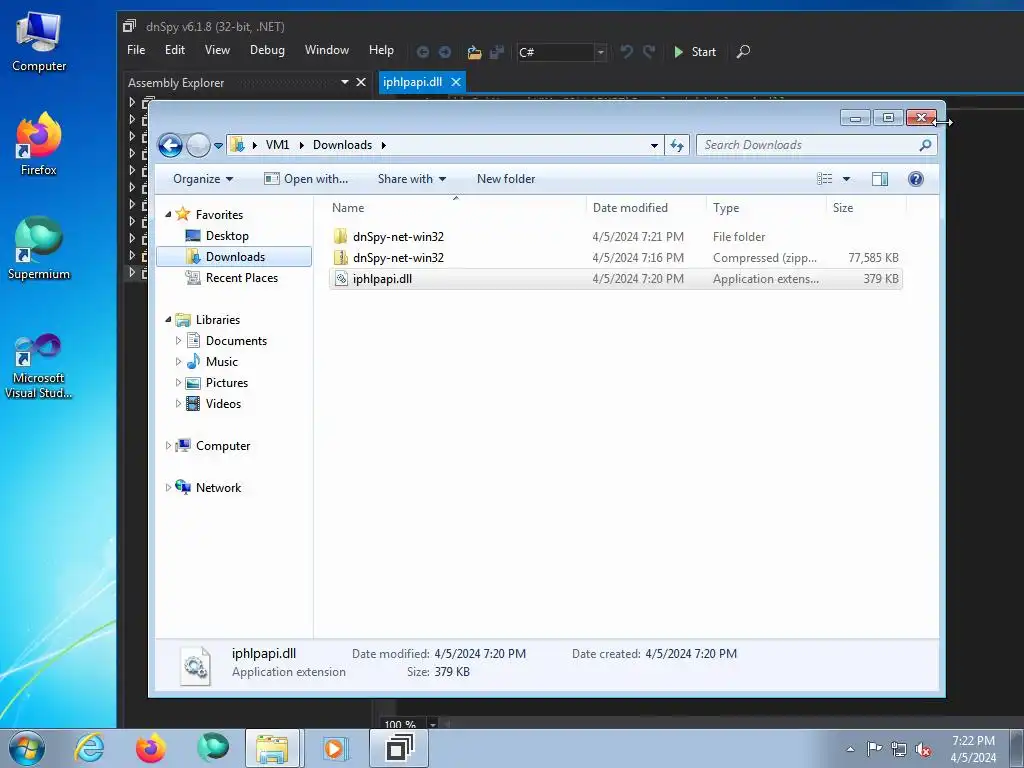Click dnSpy Save All toolbar icon
This screenshot has width=1024, height=768.
pyautogui.click(x=497, y=52)
